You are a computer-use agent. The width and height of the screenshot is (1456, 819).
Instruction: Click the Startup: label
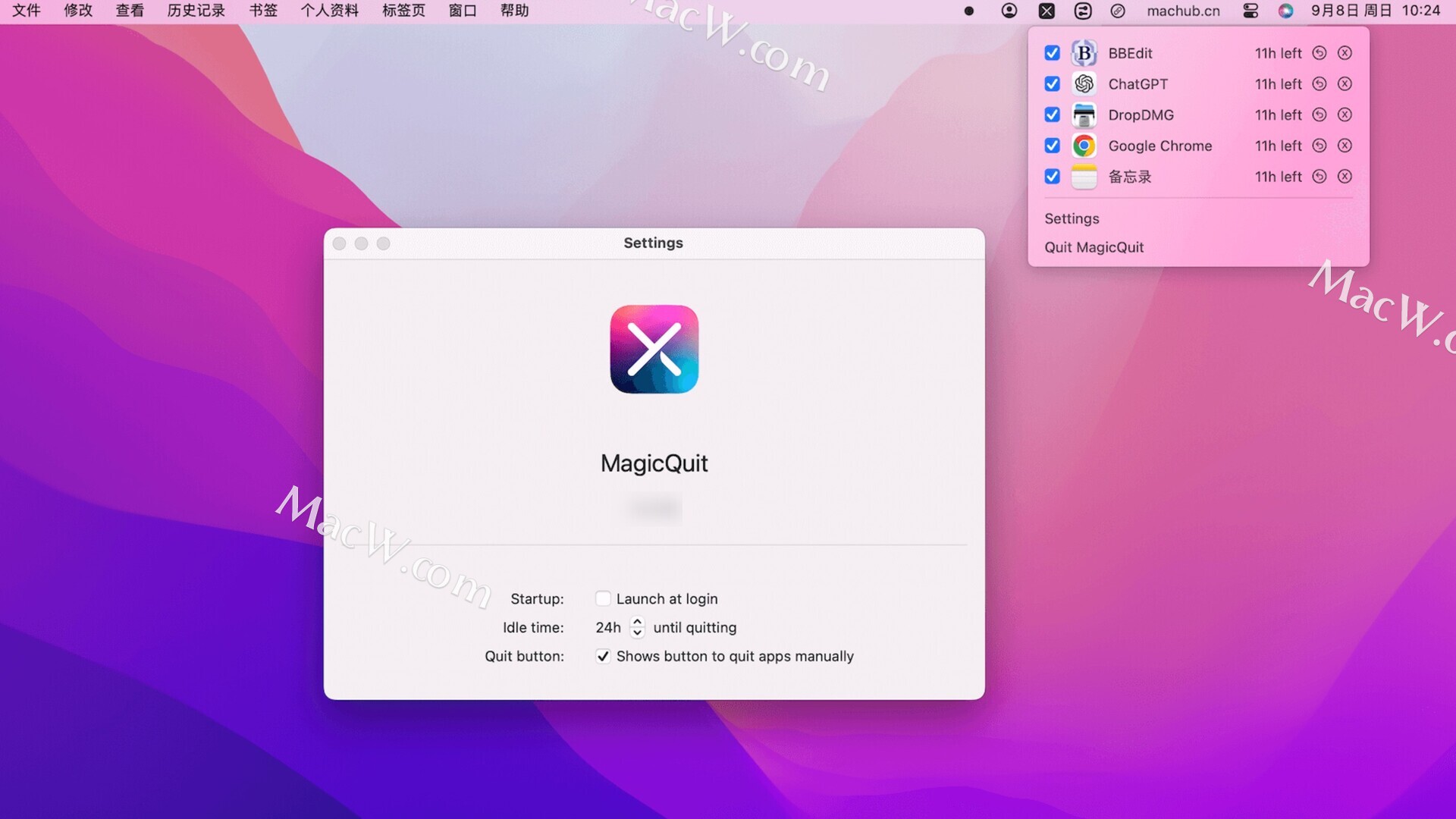(537, 599)
